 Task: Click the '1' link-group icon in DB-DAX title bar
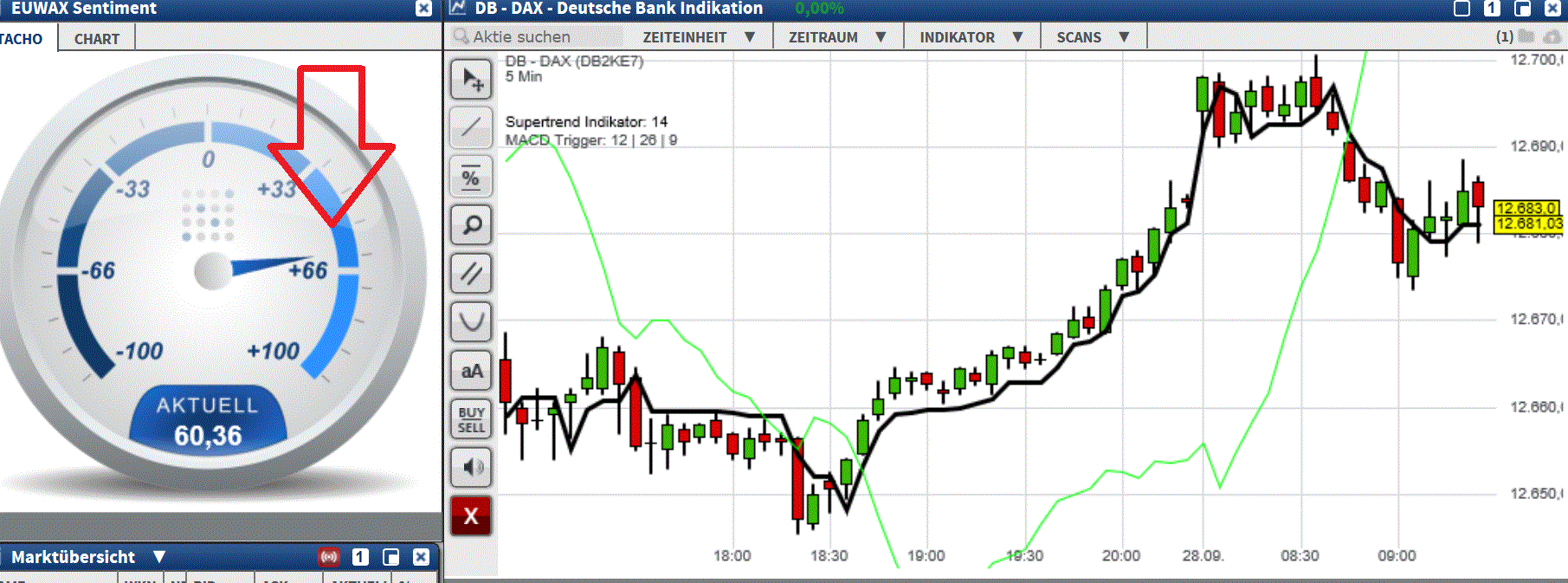(1492, 9)
